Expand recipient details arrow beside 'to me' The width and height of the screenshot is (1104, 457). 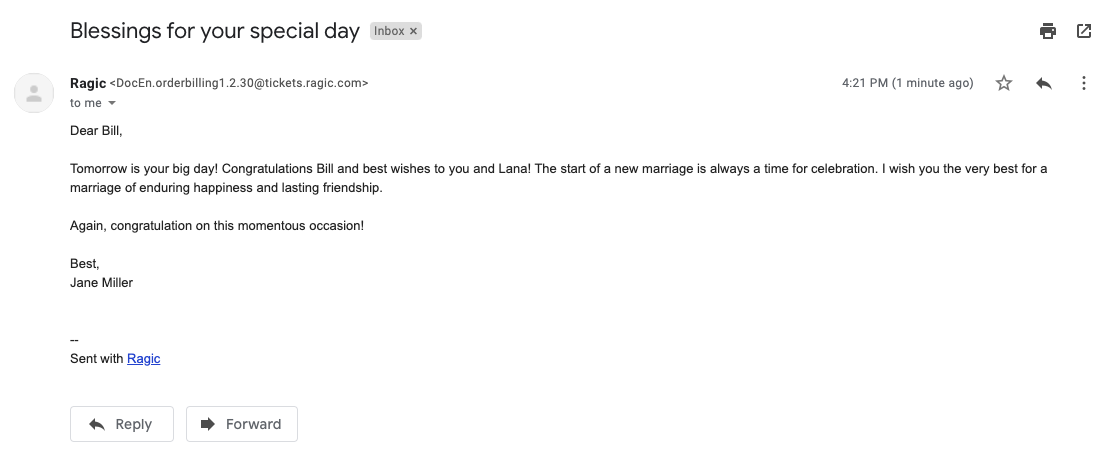(111, 104)
